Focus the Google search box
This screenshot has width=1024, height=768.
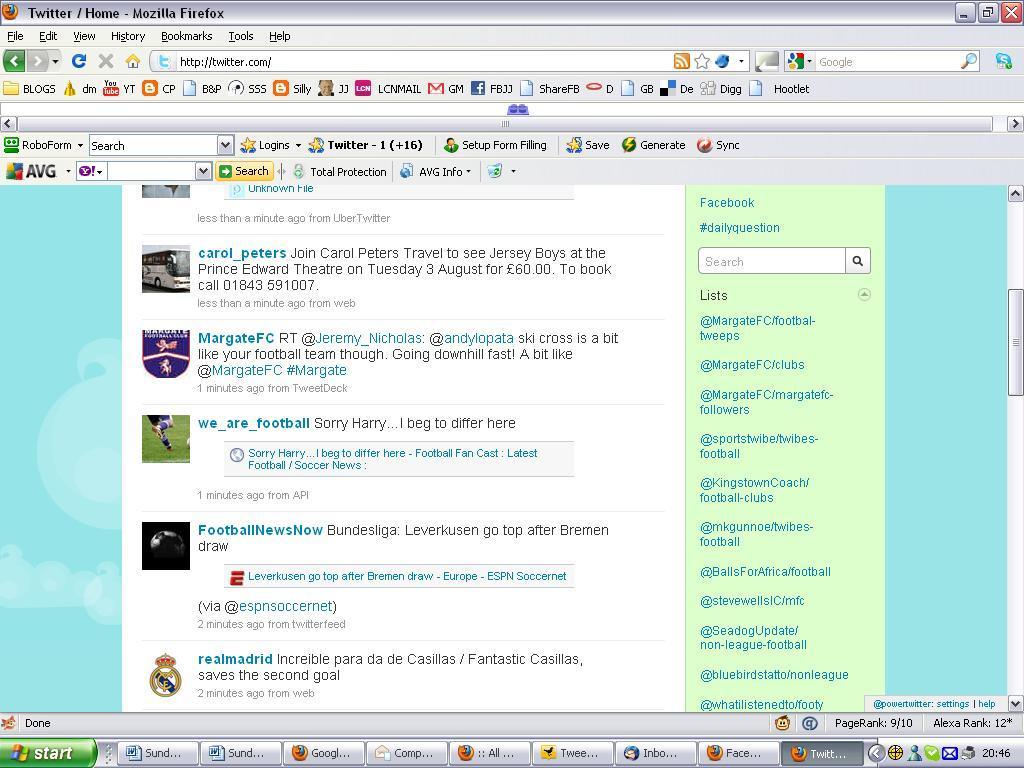coord(887,61)
